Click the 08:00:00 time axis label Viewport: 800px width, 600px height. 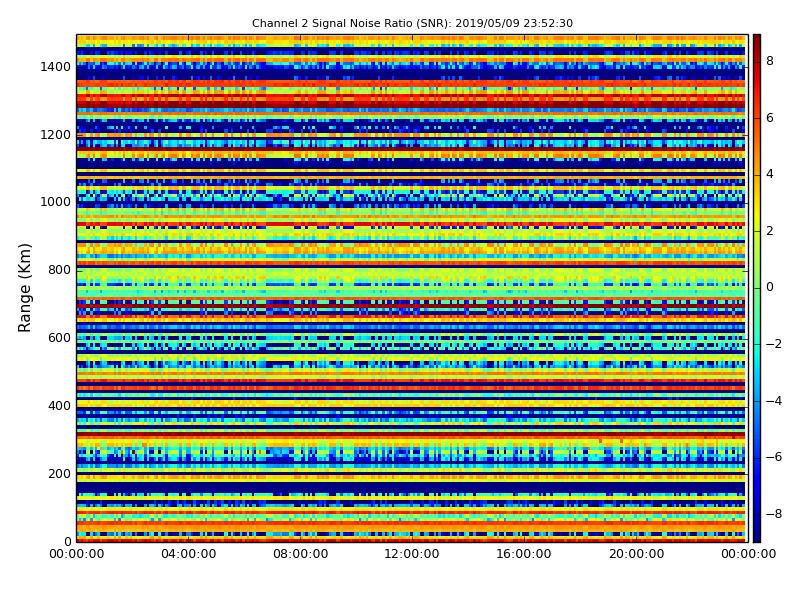(x=301, y=554)
